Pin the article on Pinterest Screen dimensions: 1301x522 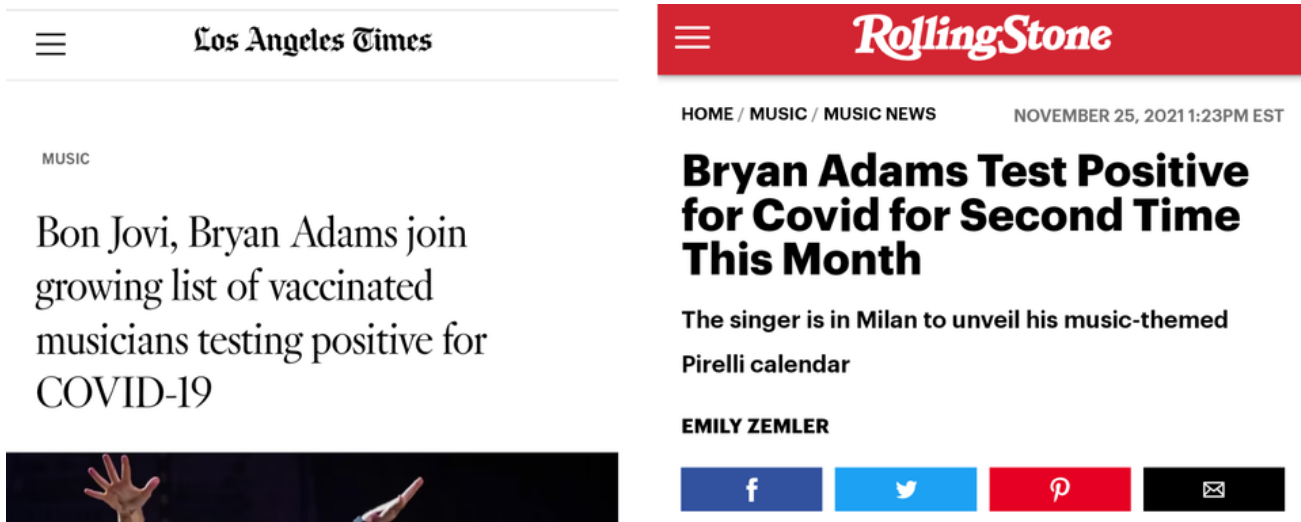1060,489
